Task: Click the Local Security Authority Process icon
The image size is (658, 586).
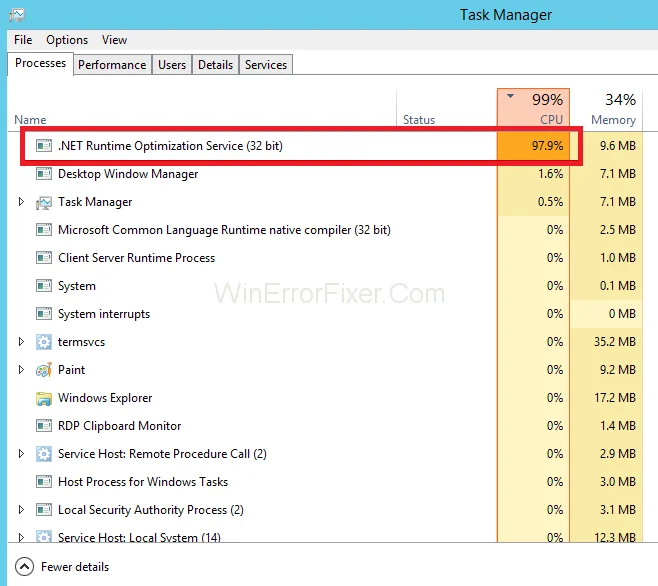Action: tap(44, 510)
